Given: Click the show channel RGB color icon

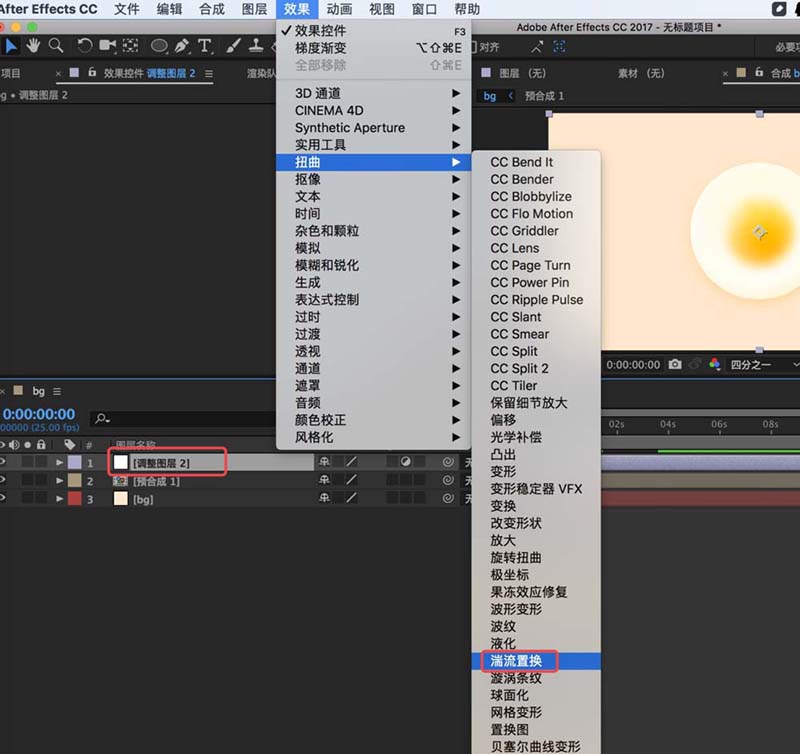Looking at the screenshot, I should coord(714,364).
